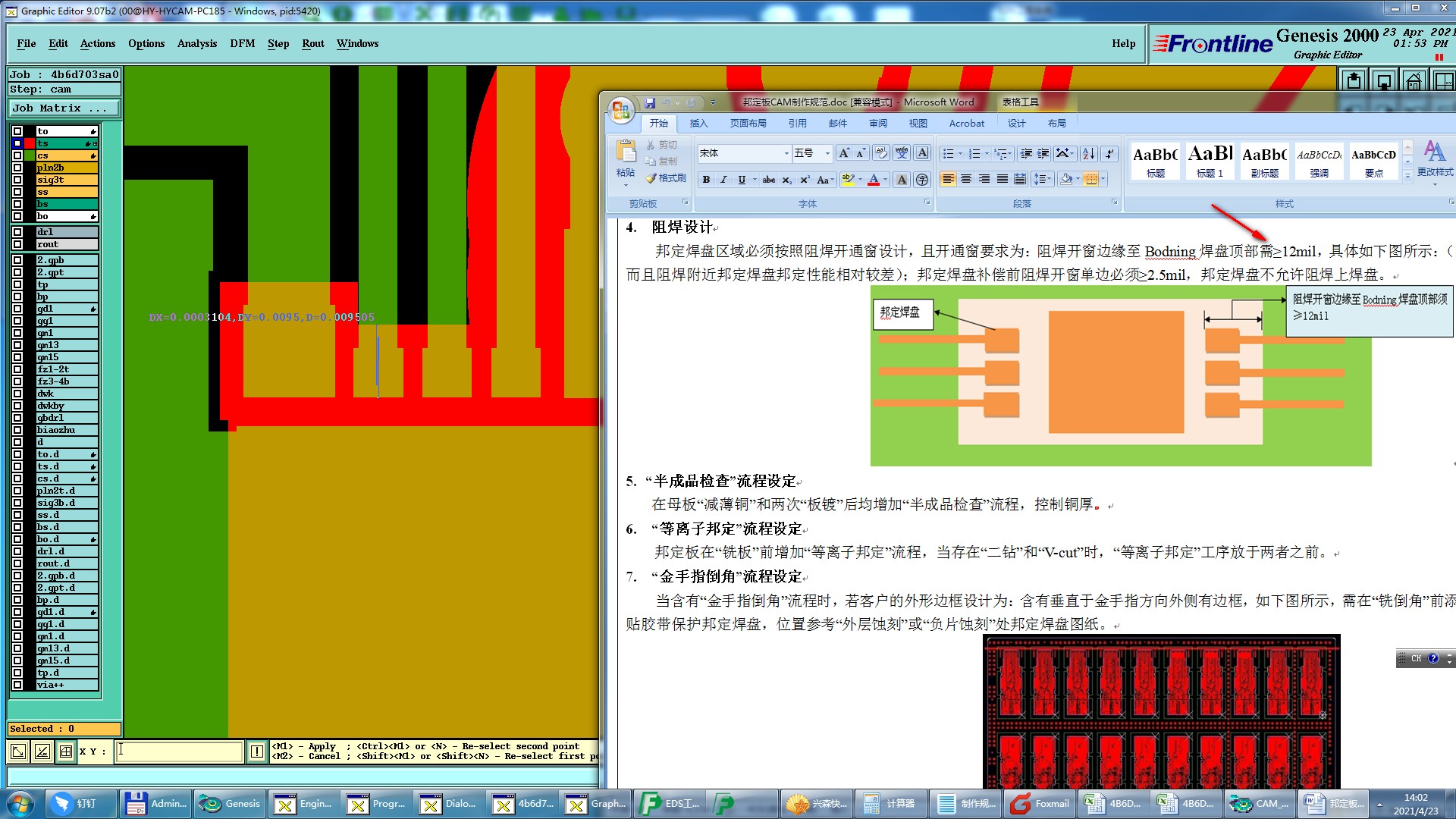Click the bullet list icon
The image size is (1456, 819).
click(948, 154)
